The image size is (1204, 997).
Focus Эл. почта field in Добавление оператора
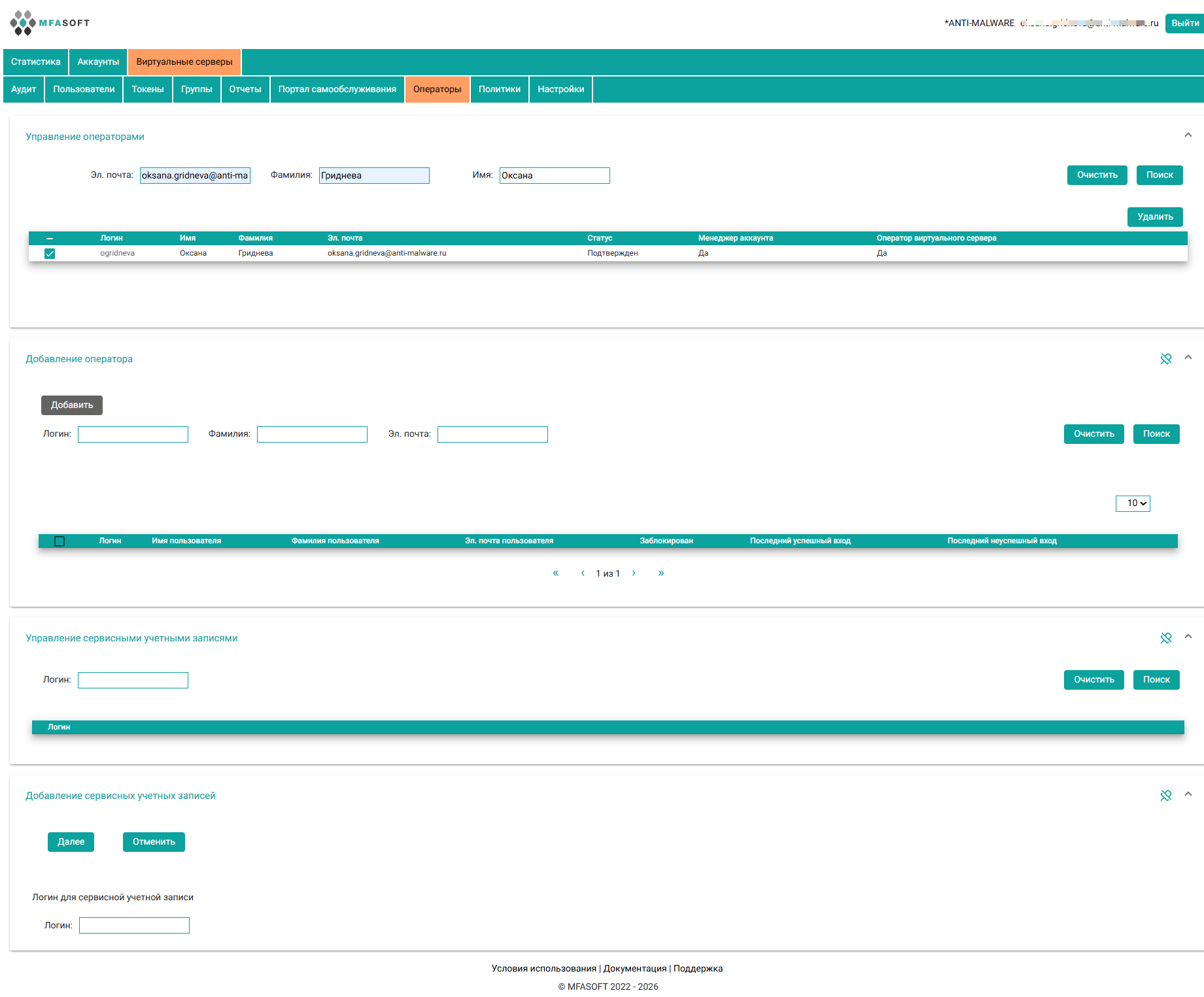[492, 435]
